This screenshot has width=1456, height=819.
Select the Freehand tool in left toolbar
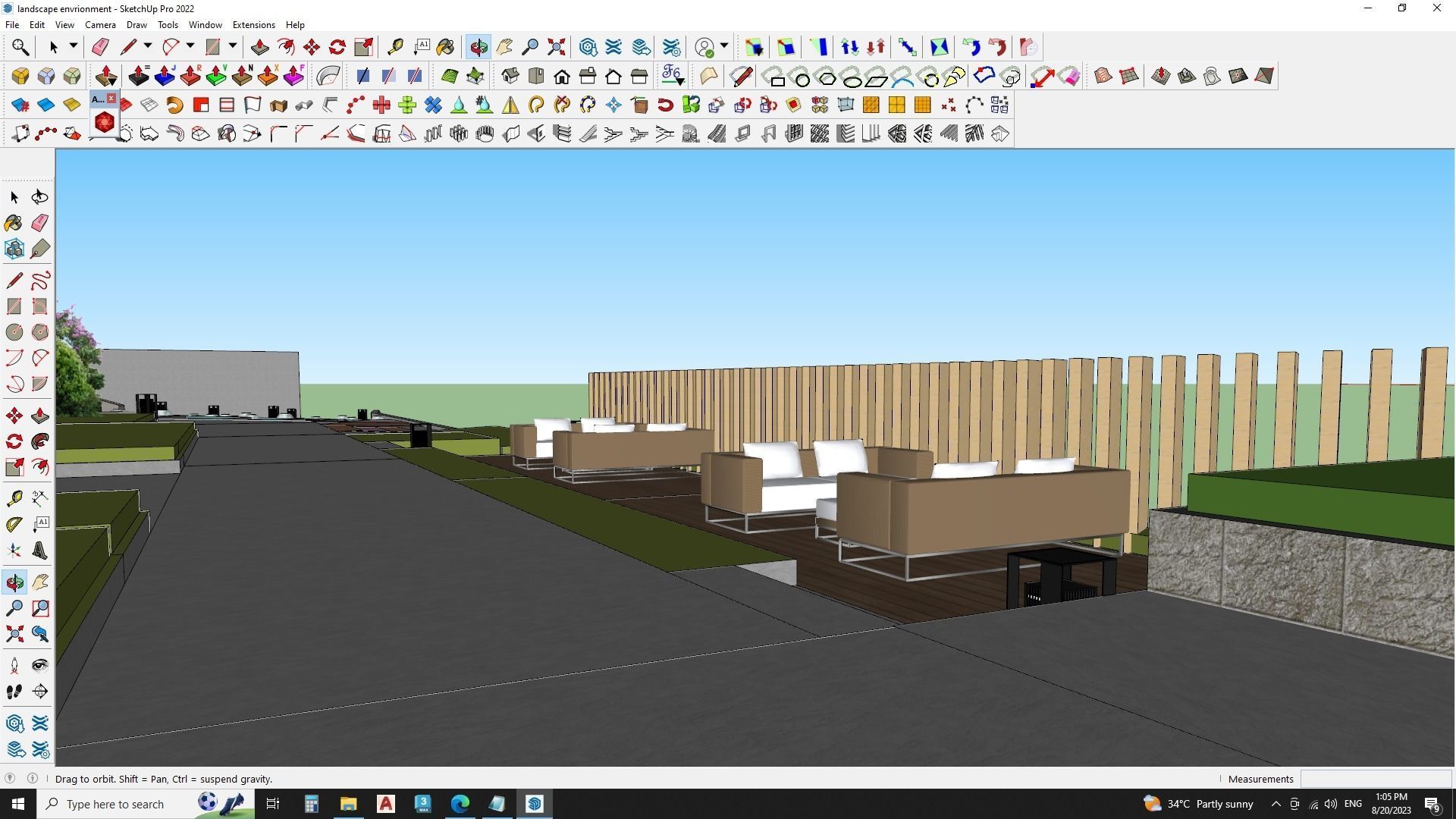(x=40, y=281)
